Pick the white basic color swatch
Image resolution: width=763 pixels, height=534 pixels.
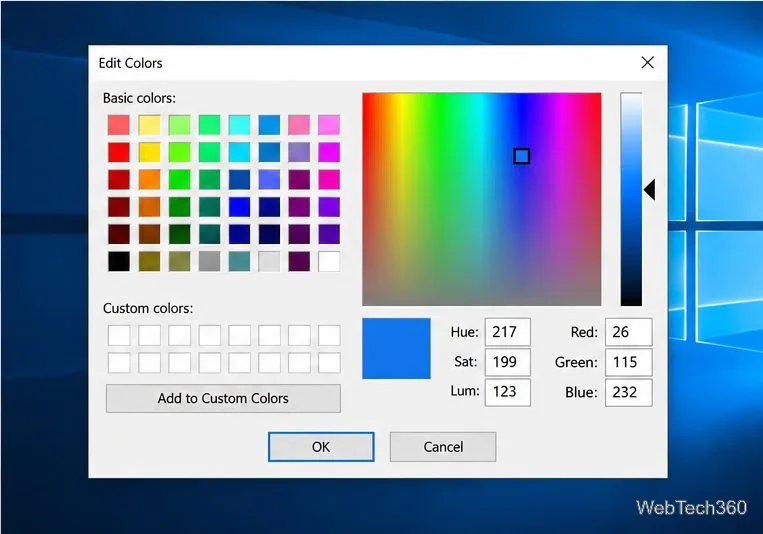(329, 261)
